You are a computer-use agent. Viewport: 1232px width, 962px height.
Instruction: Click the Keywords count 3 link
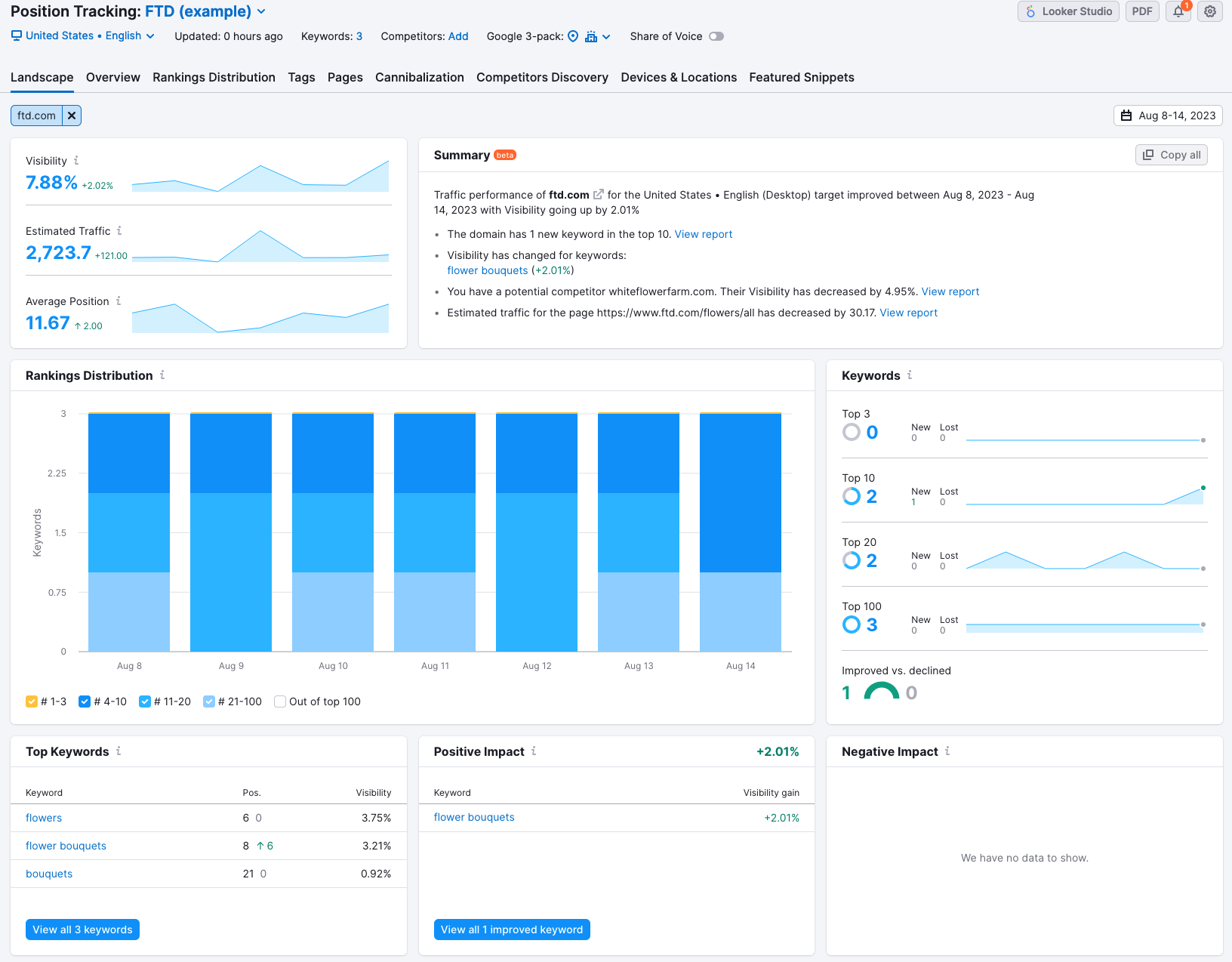click(x=359, y=36)
